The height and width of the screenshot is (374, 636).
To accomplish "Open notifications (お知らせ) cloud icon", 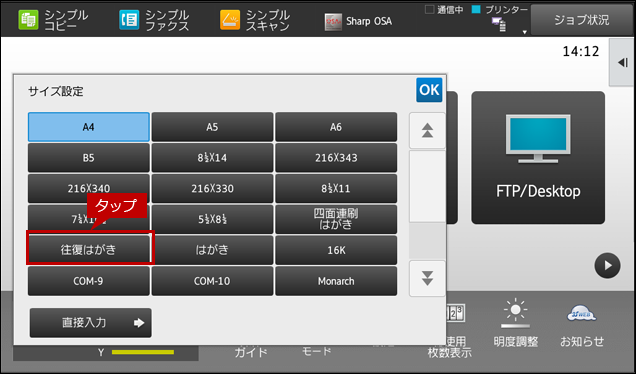I will tap(582, 325).
